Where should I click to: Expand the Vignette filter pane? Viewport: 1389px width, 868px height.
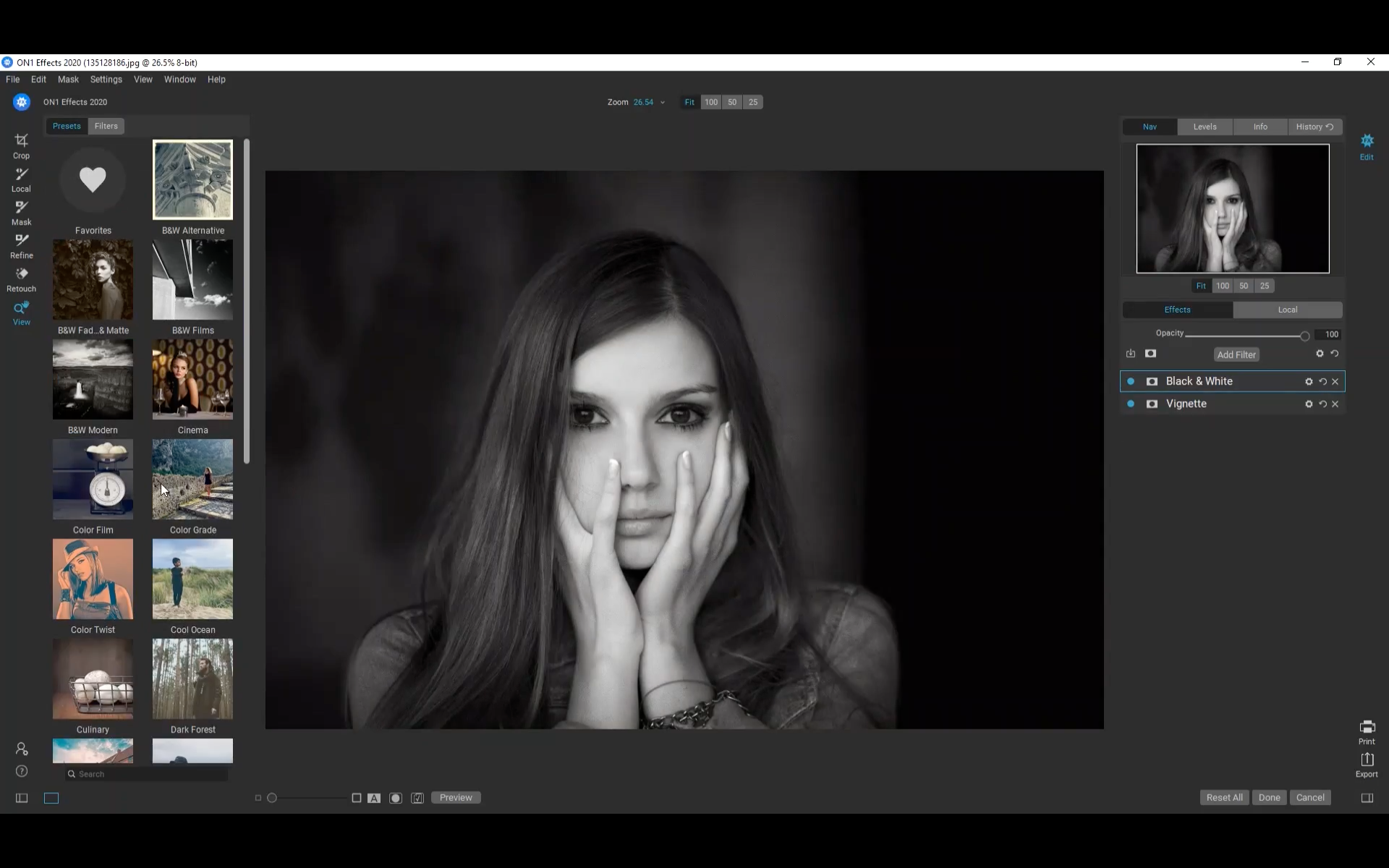coord(1186,404)
